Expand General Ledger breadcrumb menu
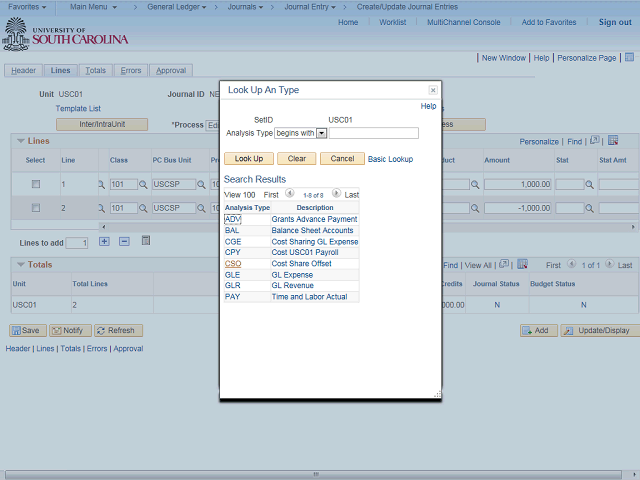Viewport: 640px width, 480px height. pyautogui.click(x=176, y=7)
